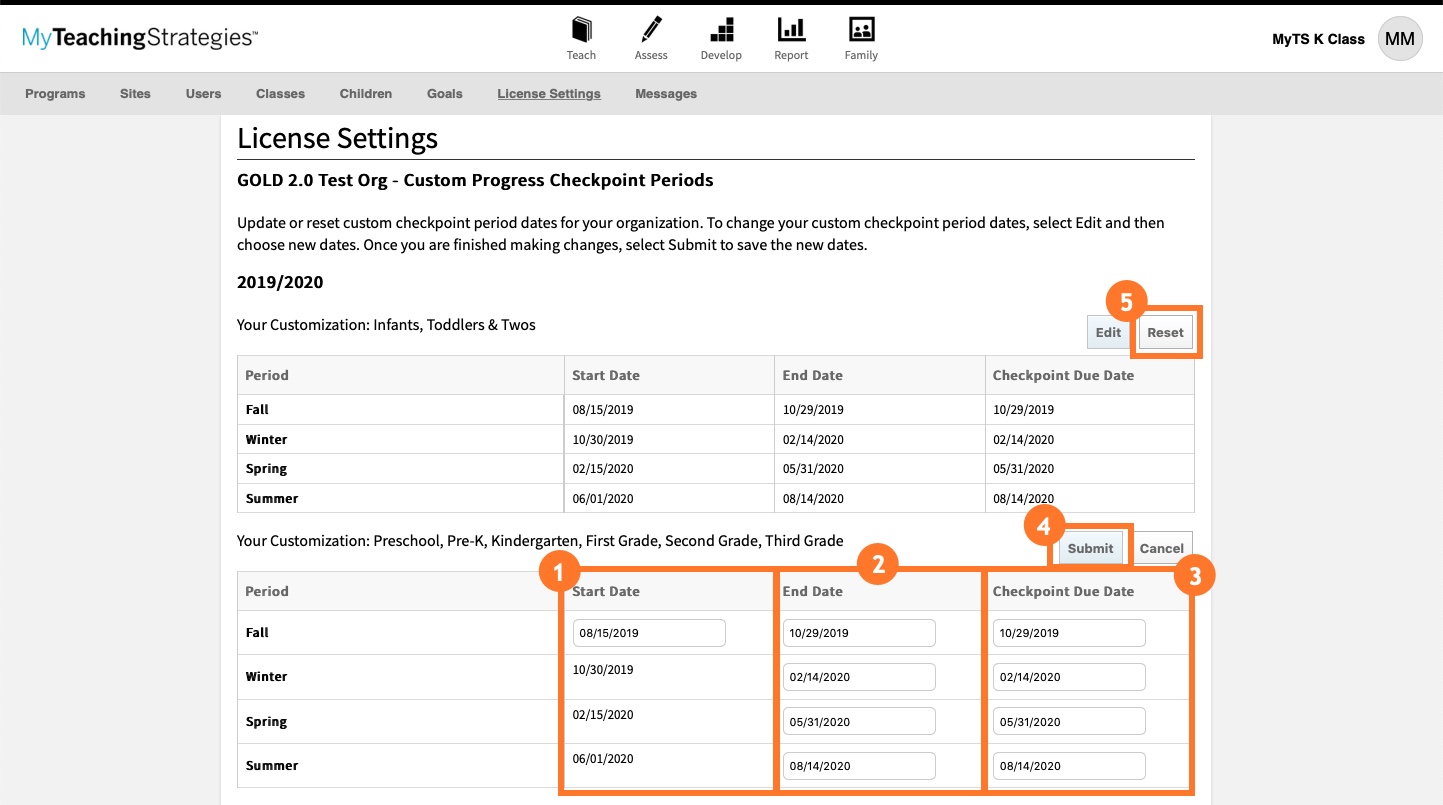Image resolution: width=1443 pixels, height=805 pixels.
Task: Open the Children tab
Action: pos(365,93)
